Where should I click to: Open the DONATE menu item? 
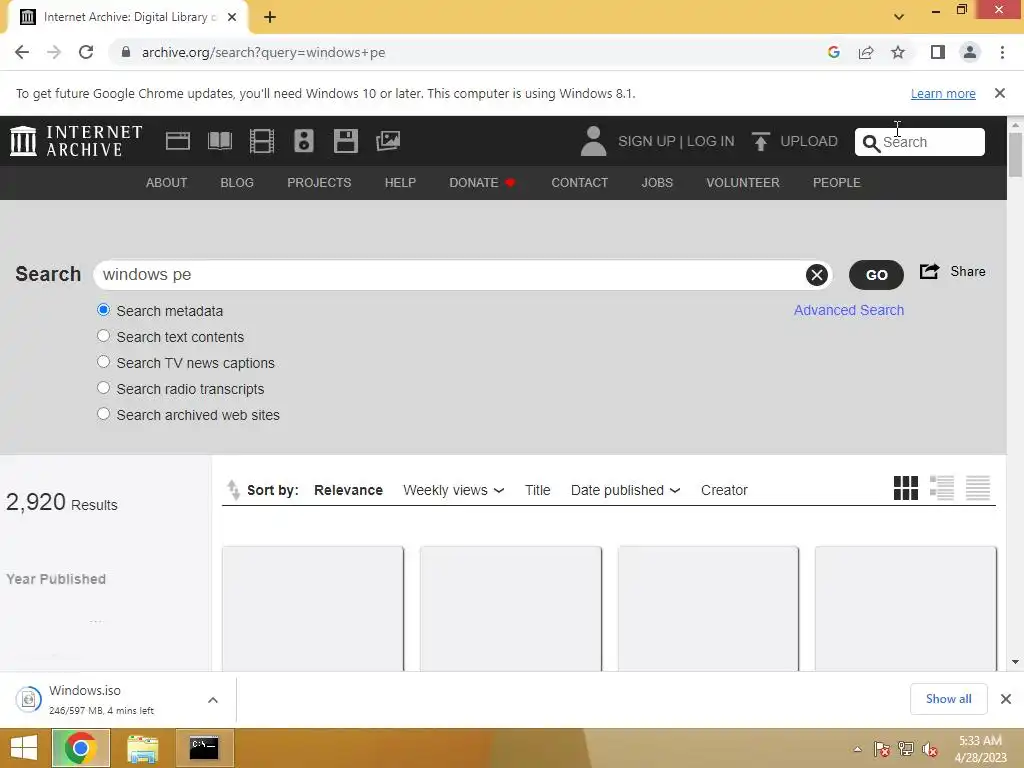click(482, 183)
